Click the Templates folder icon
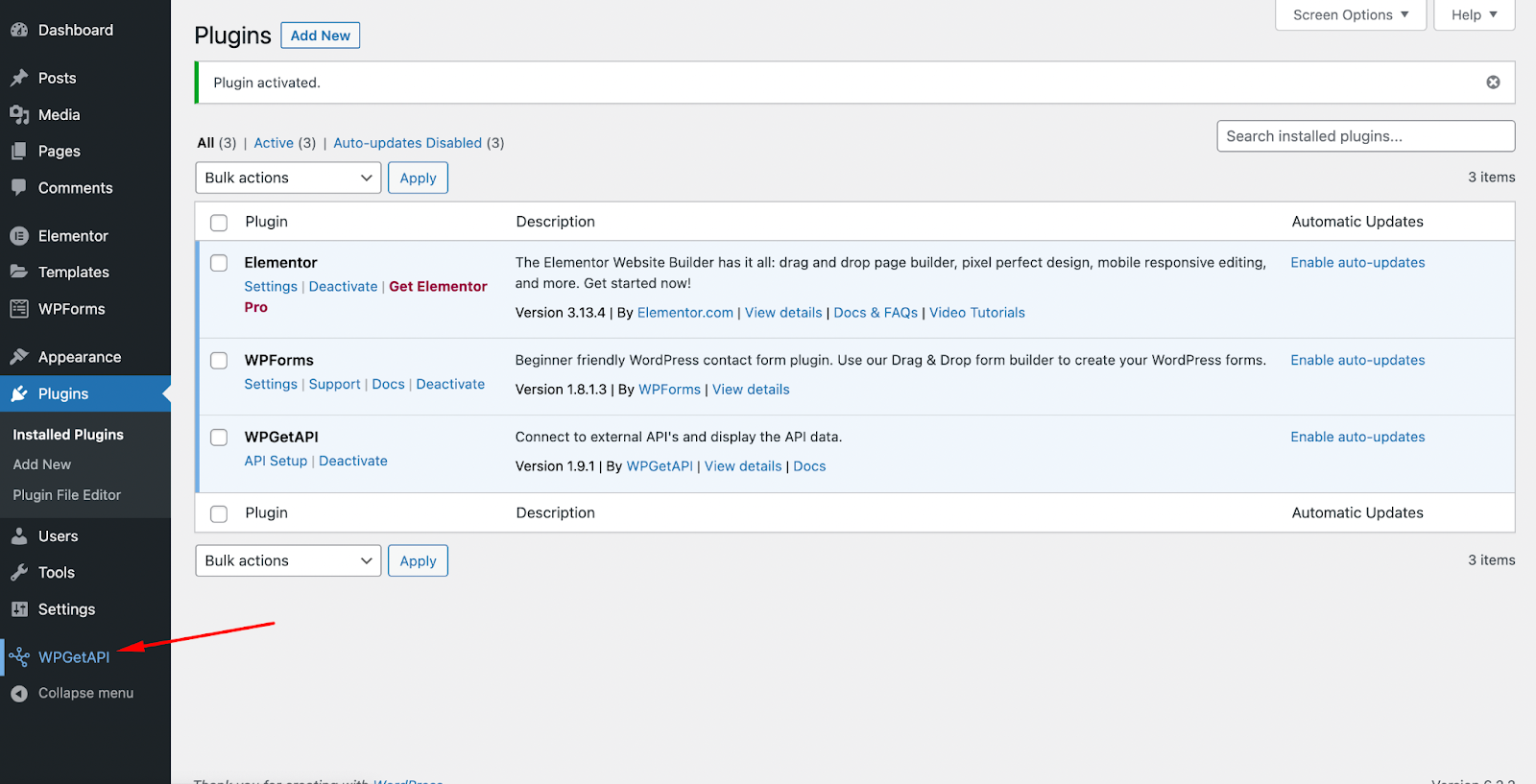1536x784 pixels. [x=19, y=273]
